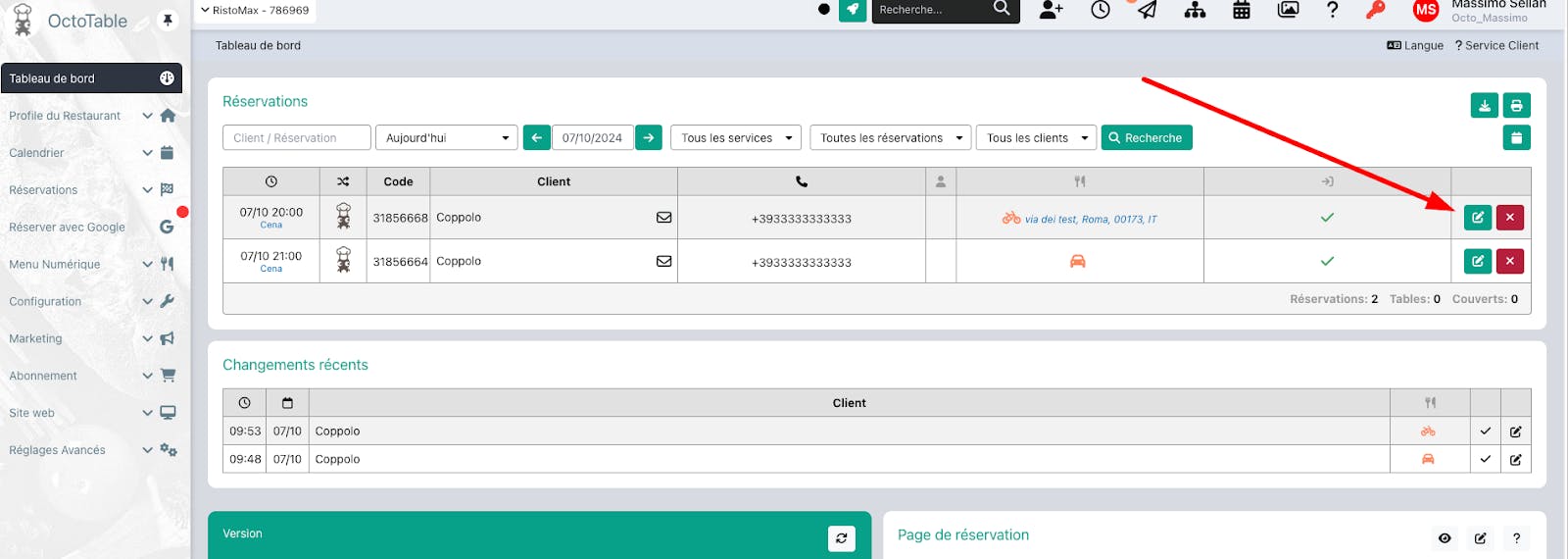
Task: Open Langue settings link
Action: tap(1415, 46)
